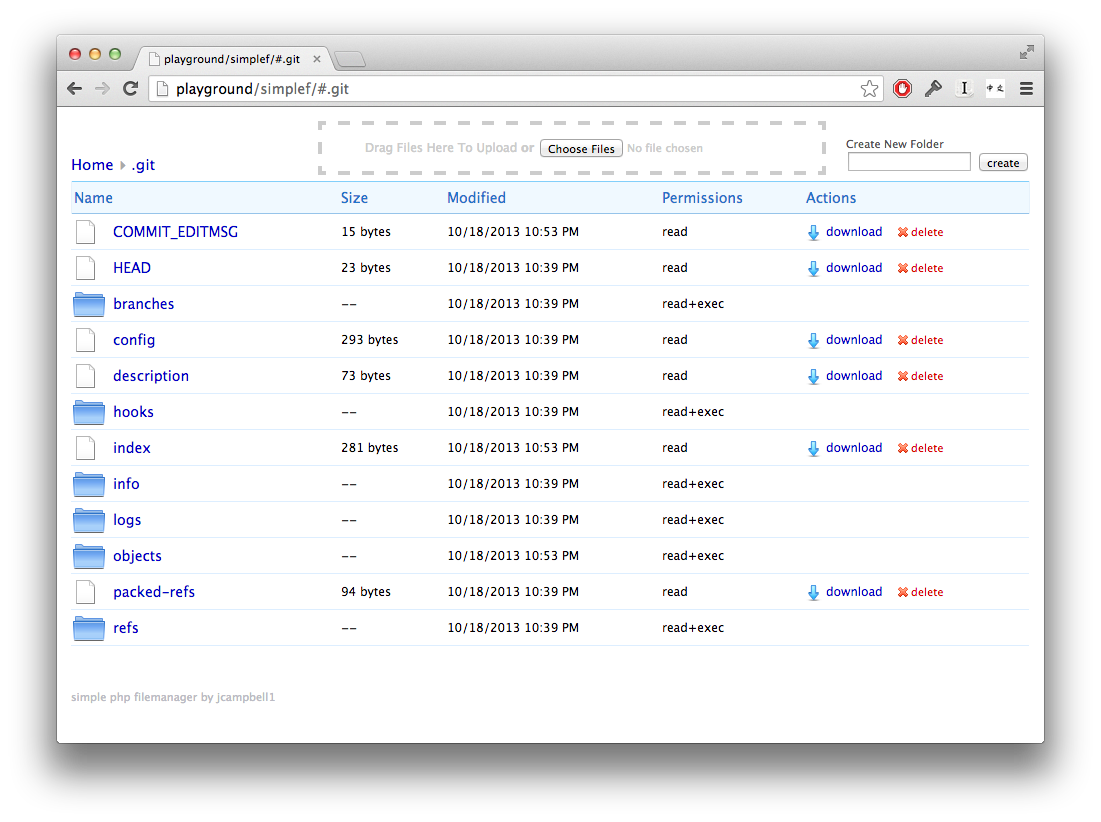Open the COMMIT_EDITMSG file link

[176, 232]
